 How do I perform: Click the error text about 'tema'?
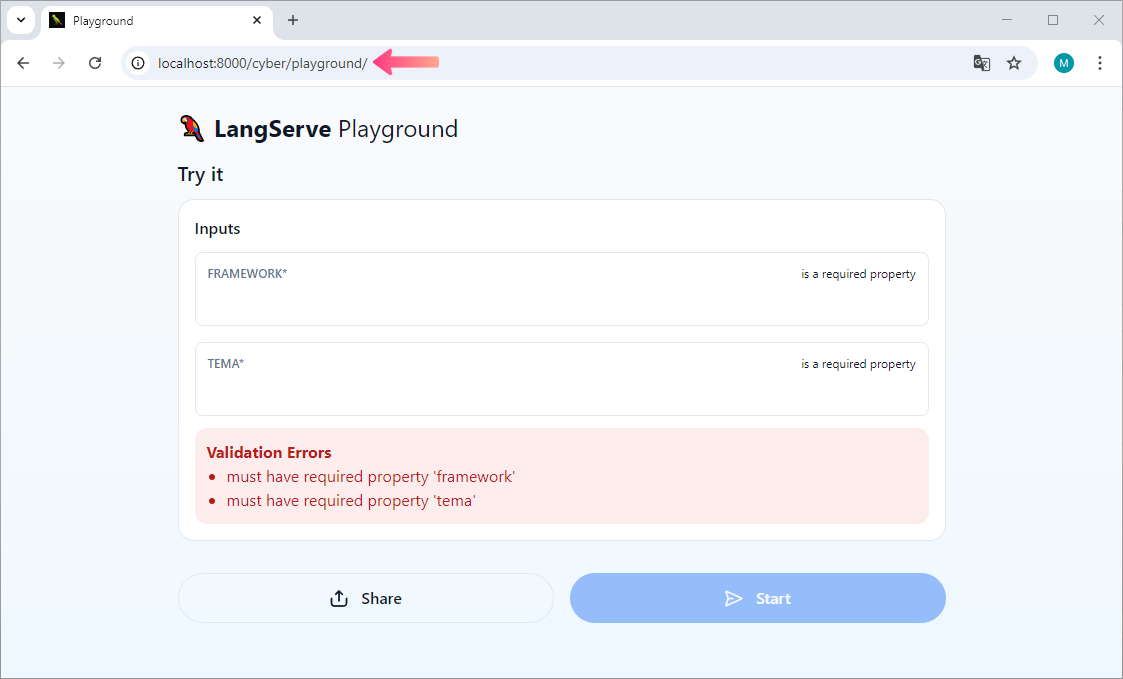click(351, 501)
